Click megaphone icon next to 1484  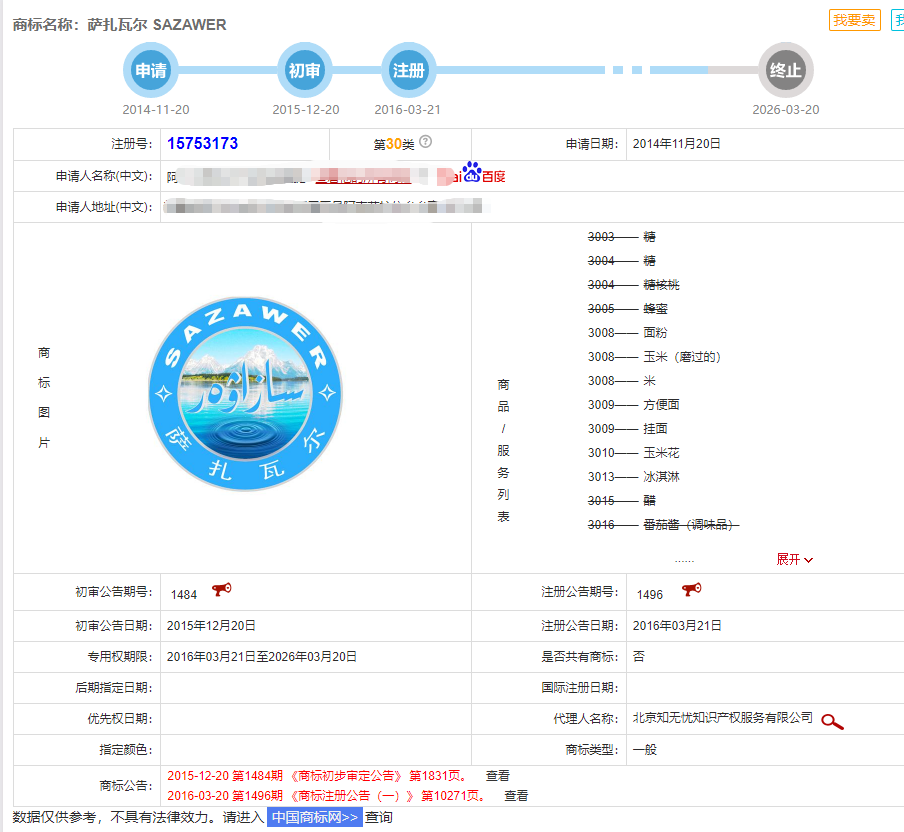(221, 591)
